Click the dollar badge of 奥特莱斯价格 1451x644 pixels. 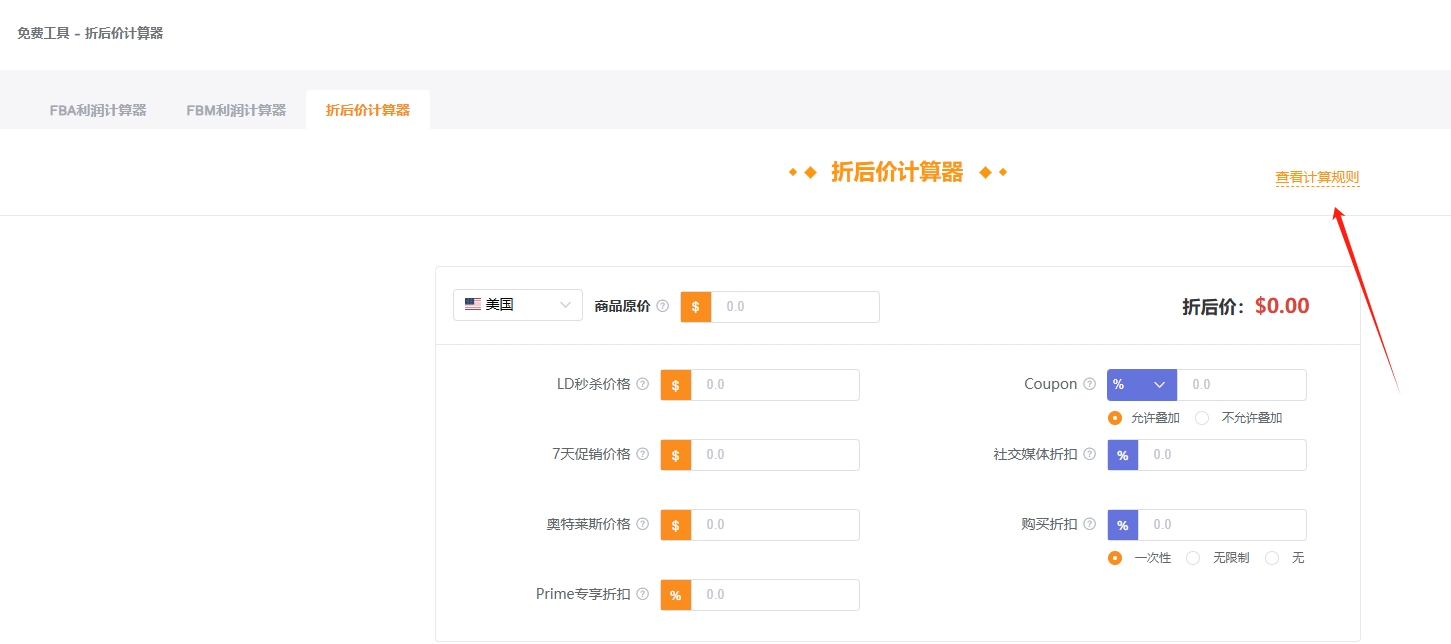click(676, 525)
